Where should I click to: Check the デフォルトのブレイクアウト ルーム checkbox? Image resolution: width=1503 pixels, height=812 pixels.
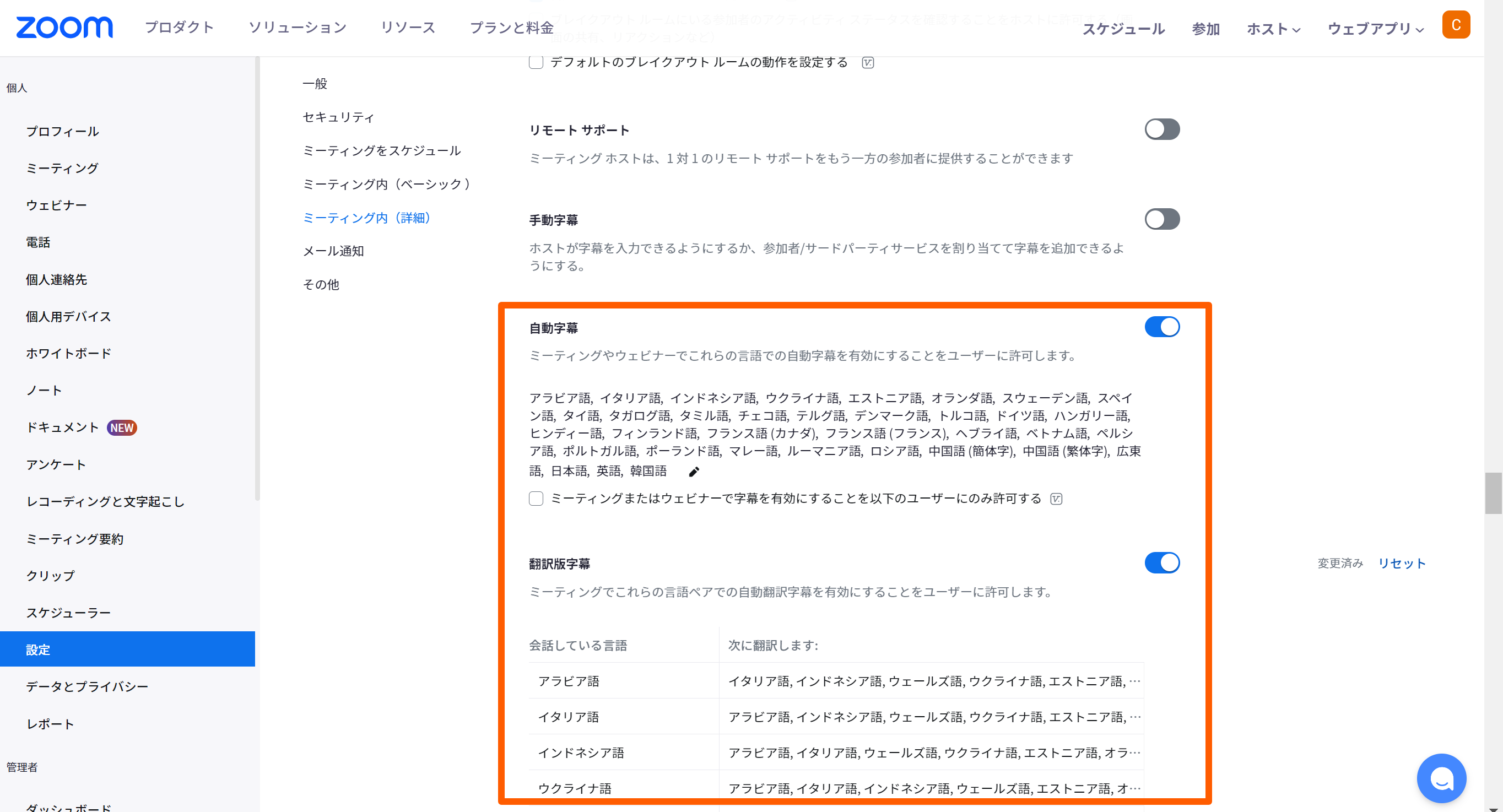tap(536, 62)
